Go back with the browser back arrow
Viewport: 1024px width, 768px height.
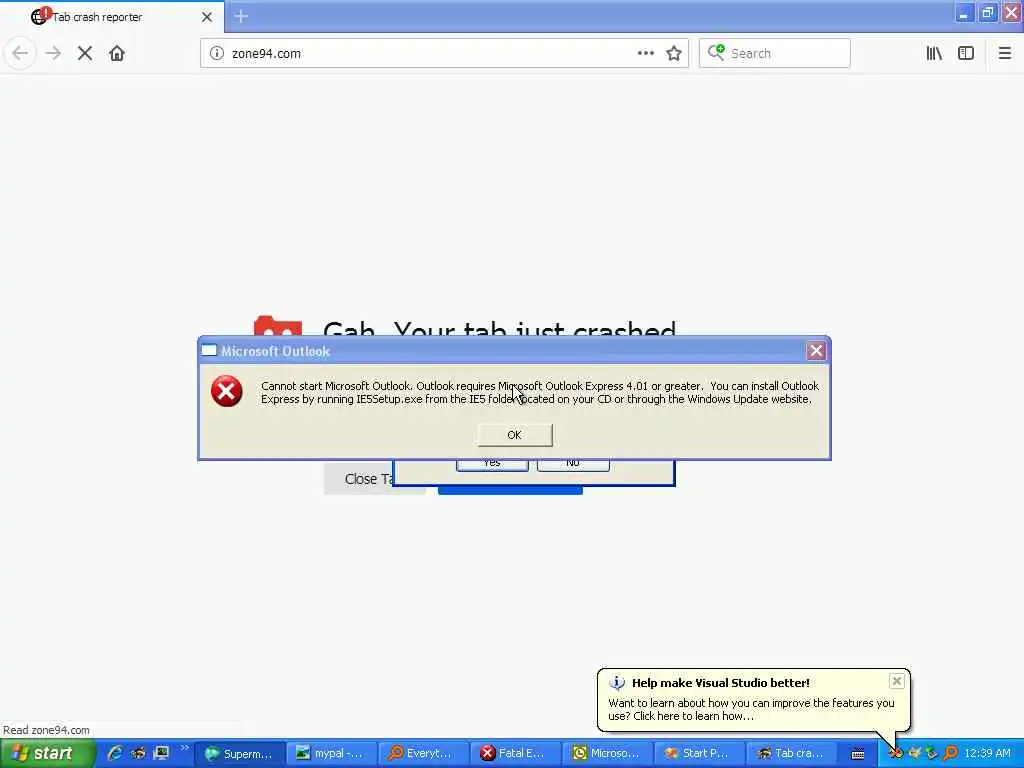20,53
